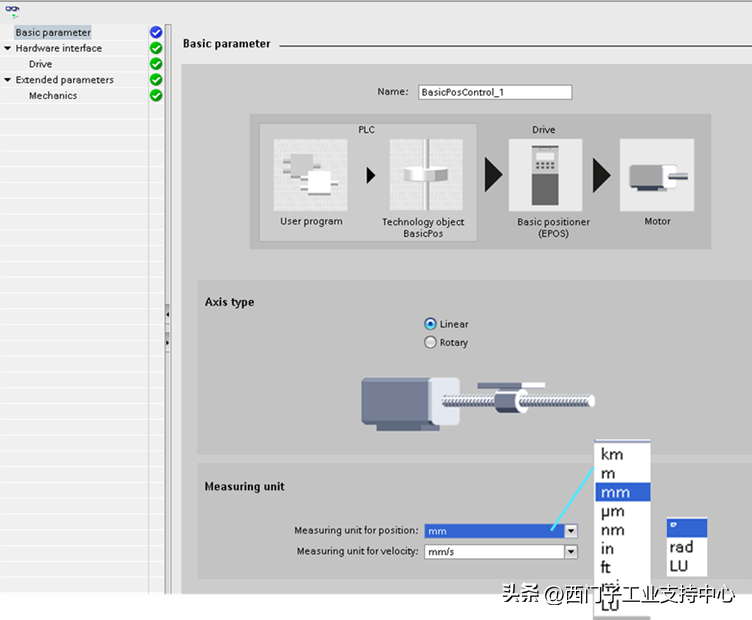This screenshot has width=752, height=620.
Task: Choose km from the unit list
Action: tap(612, 454)
